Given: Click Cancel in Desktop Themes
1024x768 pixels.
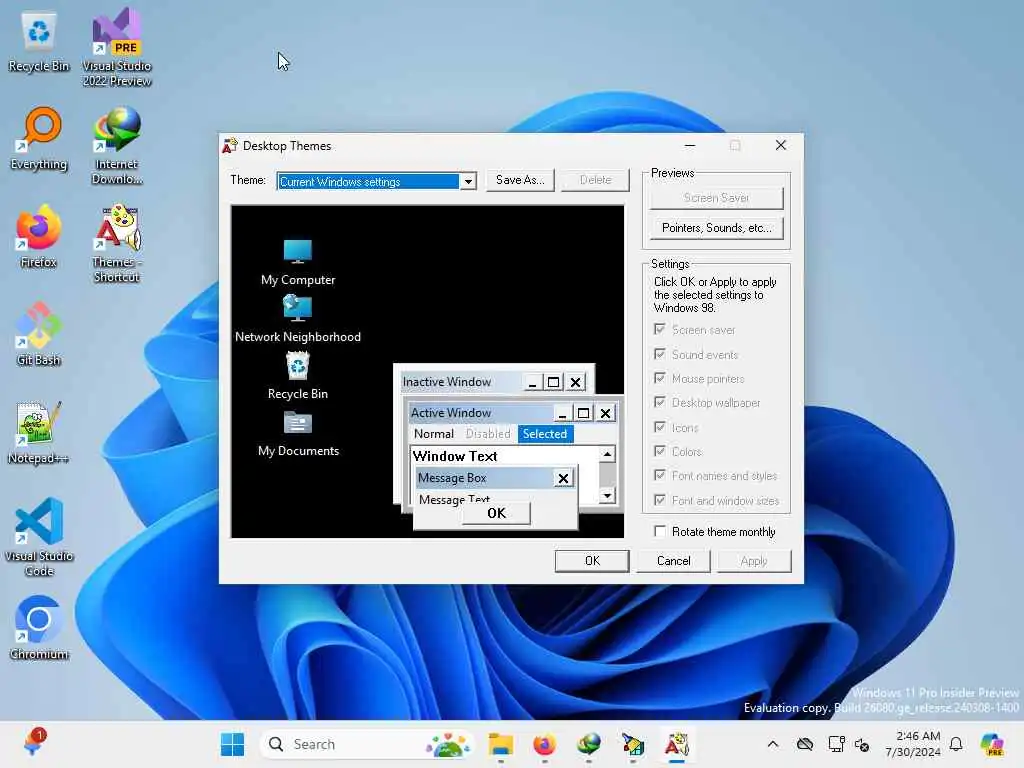Looking at the screenshot, I should point(673,561).
